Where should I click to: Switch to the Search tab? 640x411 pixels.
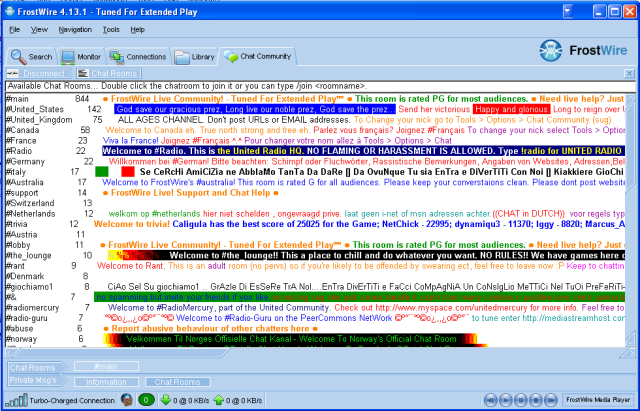click(x=31, y=57)
